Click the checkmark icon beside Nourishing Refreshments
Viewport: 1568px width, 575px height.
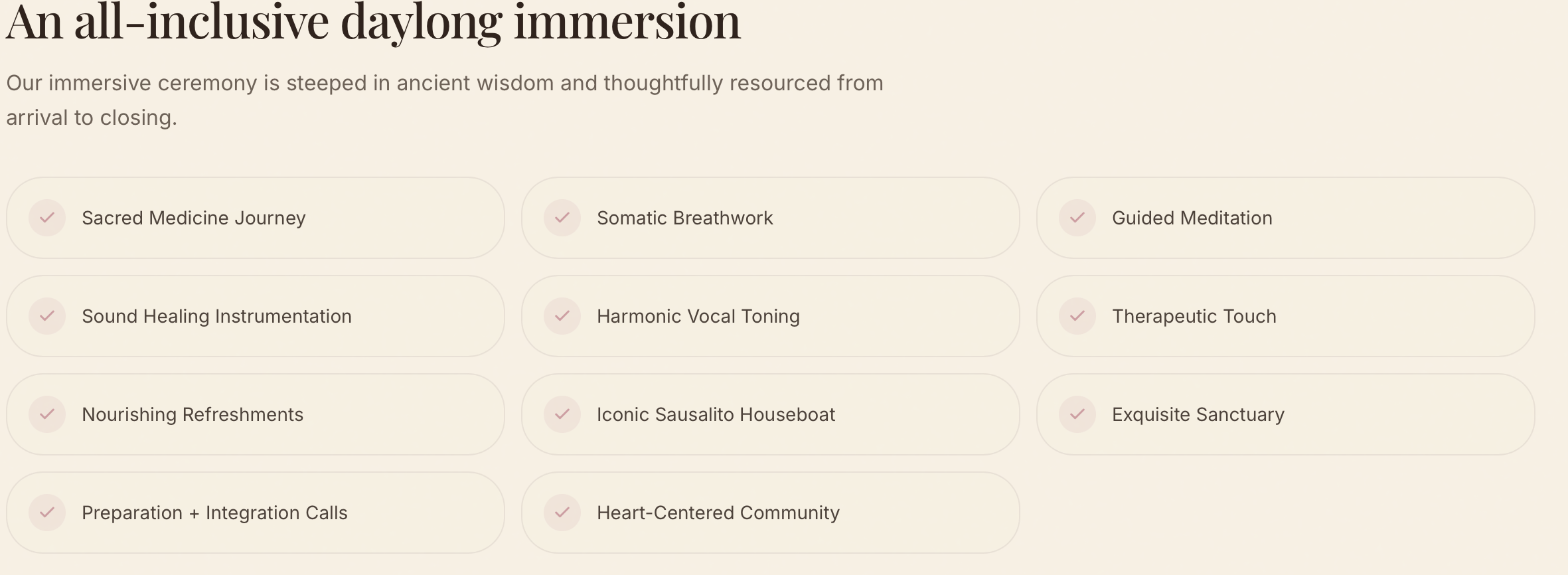click(47, 414)
